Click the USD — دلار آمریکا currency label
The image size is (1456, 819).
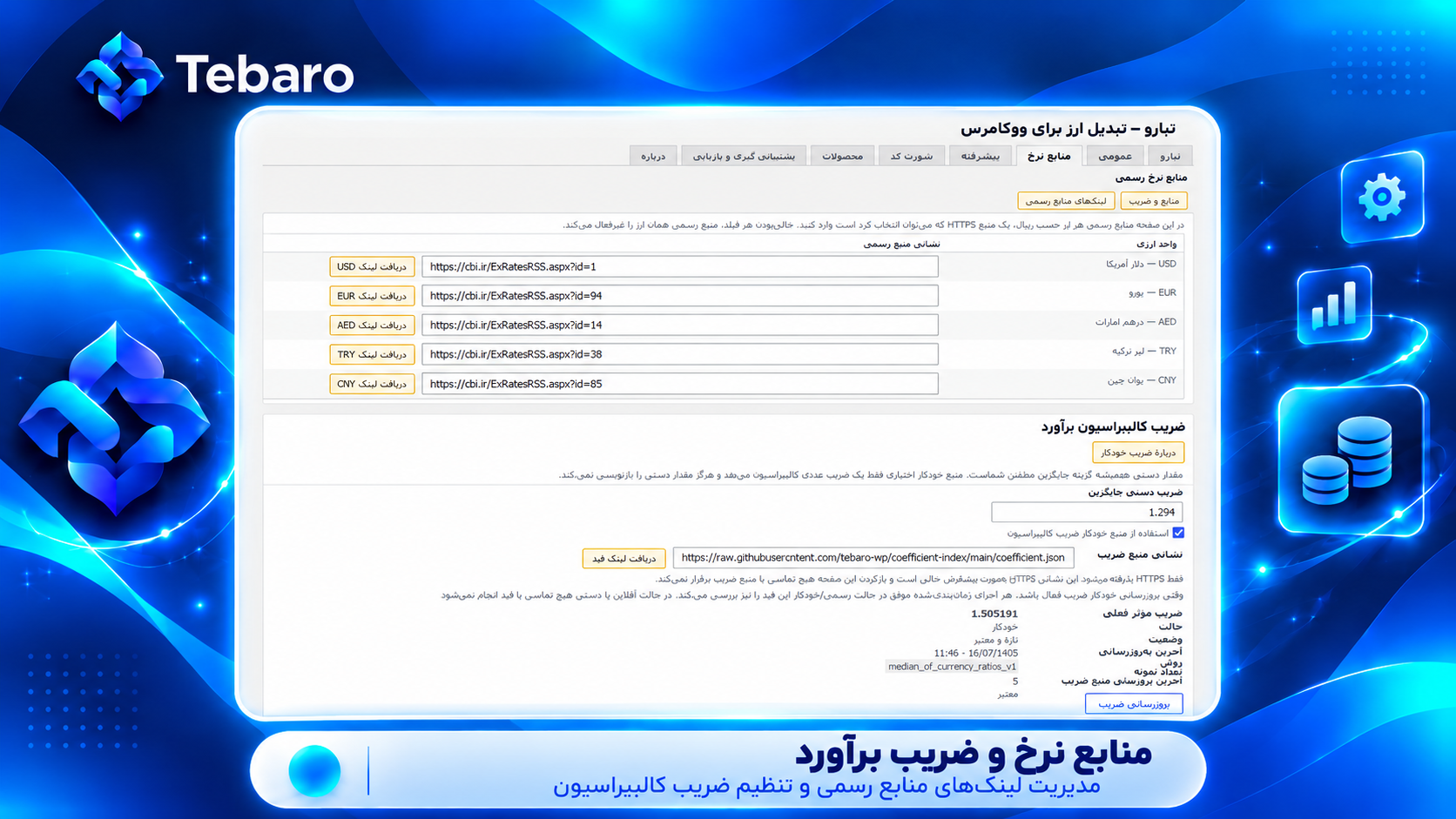(1141, 264)
